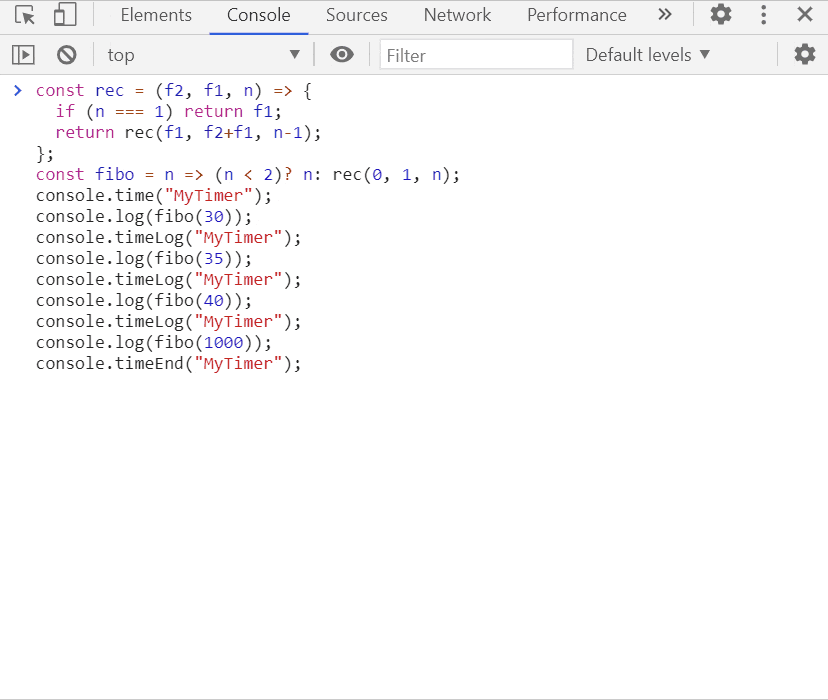Open the three-dot customize DevTools menu
The image size is (828, 700).
tap(764, 15)
